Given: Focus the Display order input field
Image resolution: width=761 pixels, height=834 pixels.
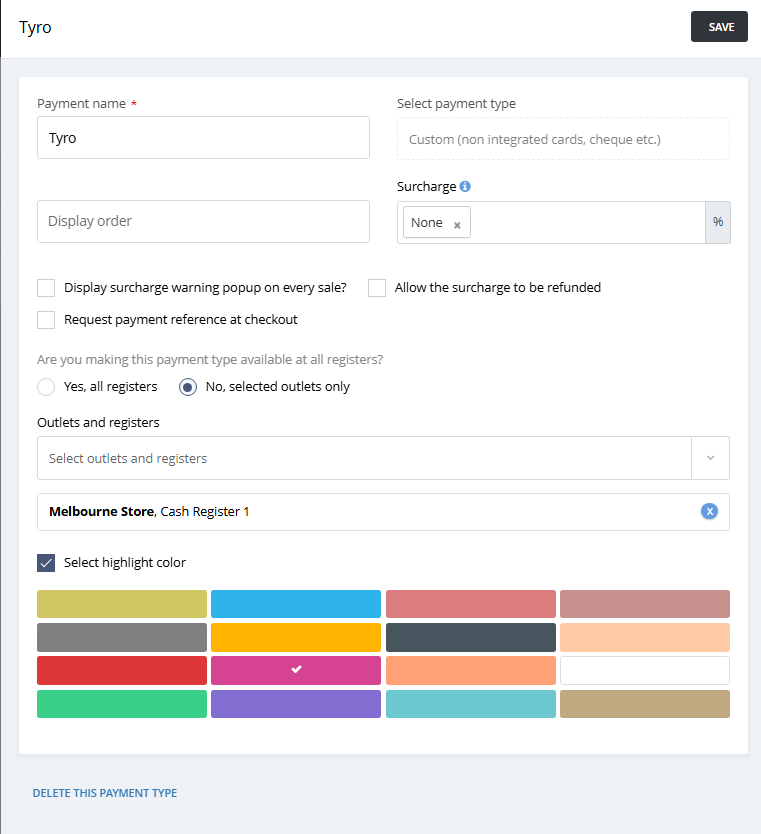Looking at the screenshot, I should coord(203,221).
